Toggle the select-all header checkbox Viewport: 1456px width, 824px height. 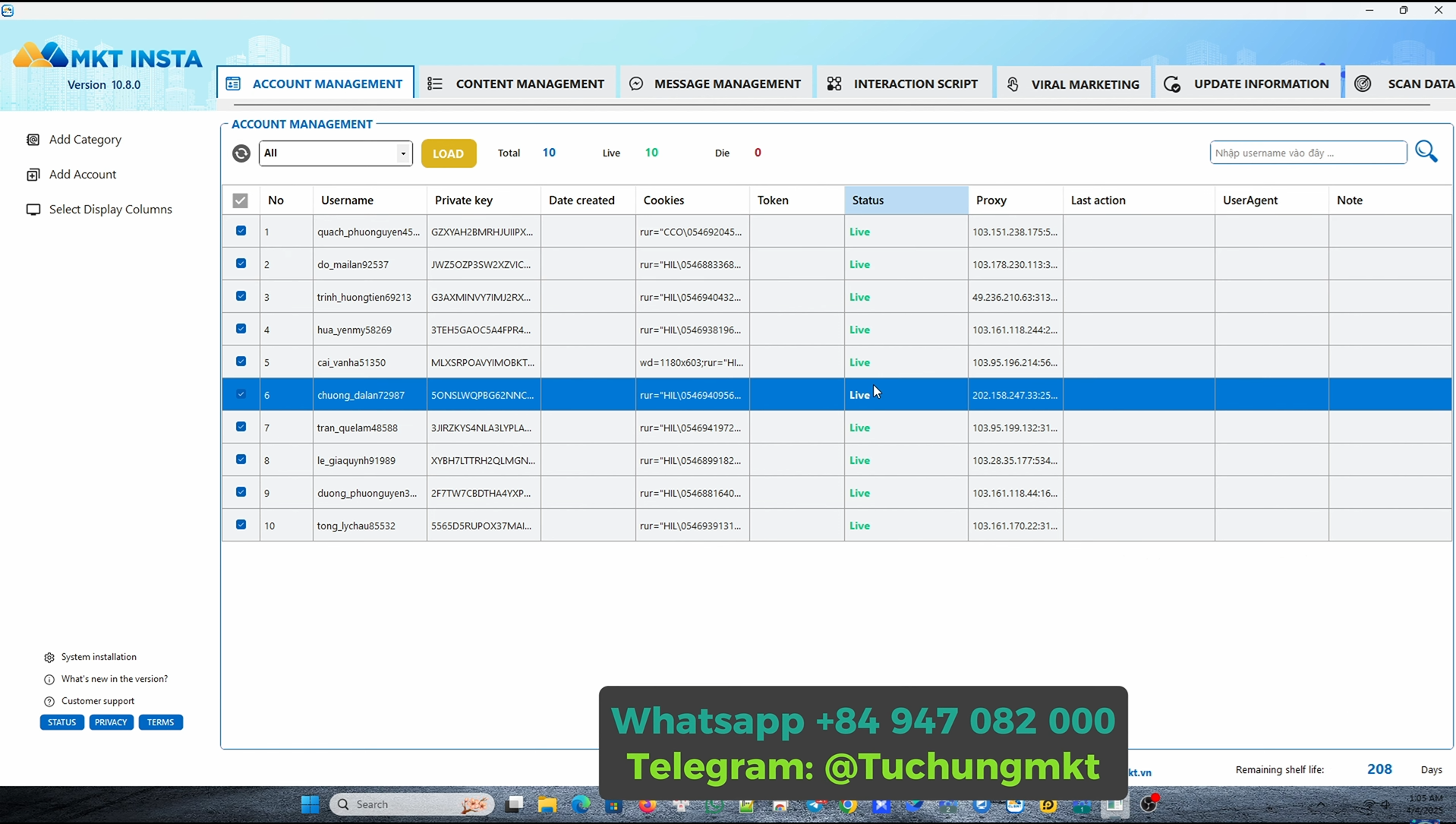point(240,200)
